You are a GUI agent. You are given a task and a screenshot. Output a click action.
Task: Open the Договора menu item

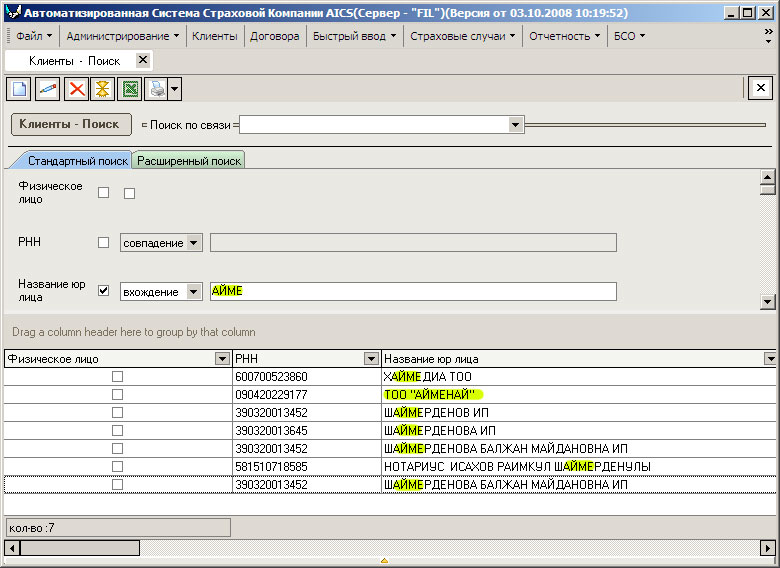coord(275,36)
